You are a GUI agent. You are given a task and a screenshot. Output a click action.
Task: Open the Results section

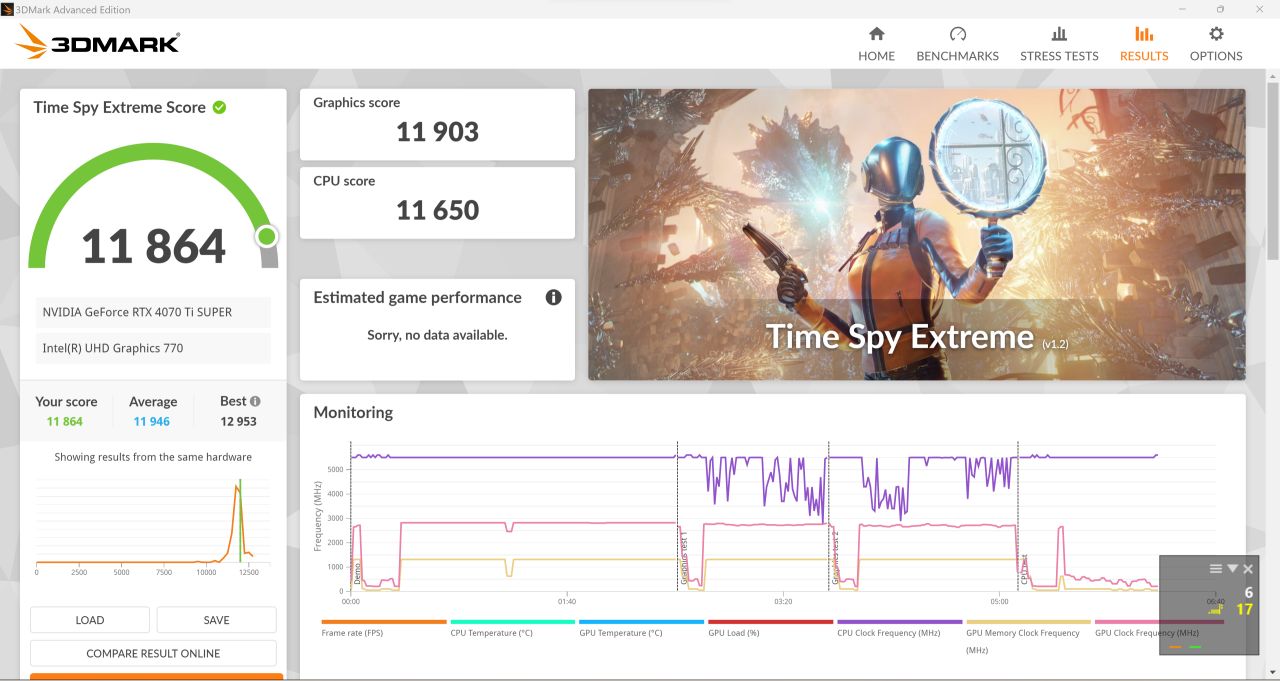[1144, 44]
